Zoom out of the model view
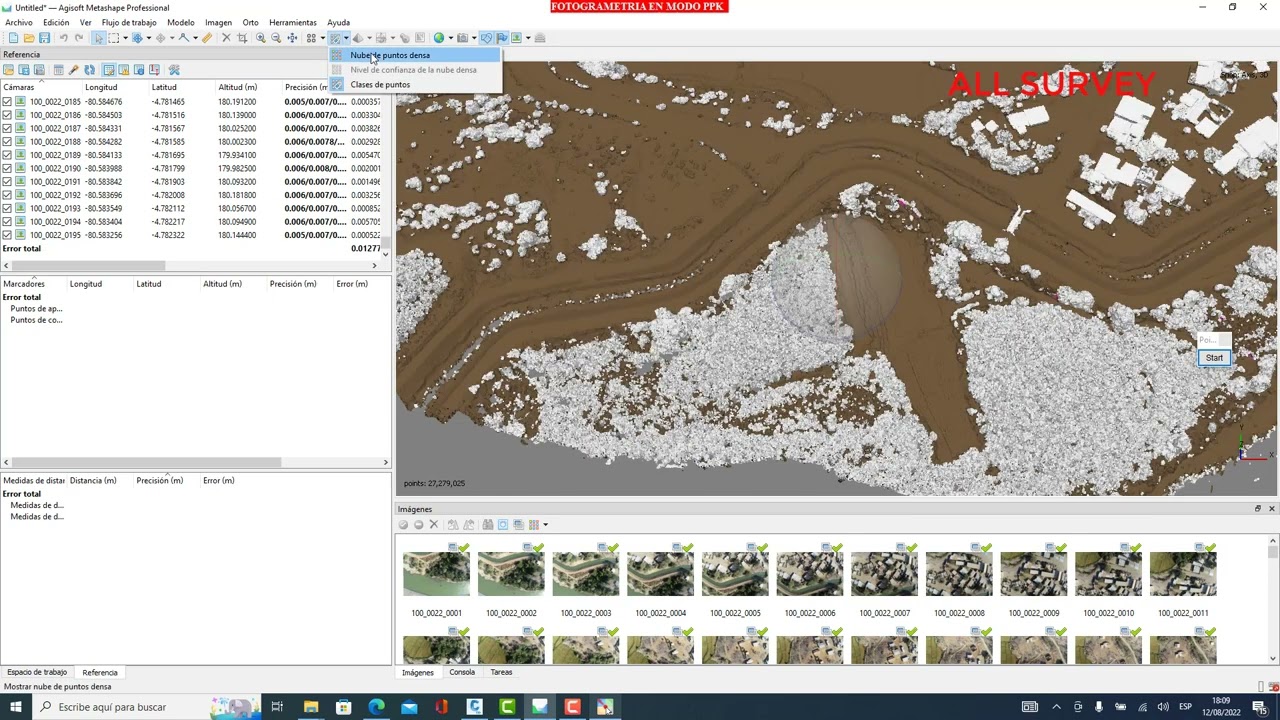Image resolution: width=1280 pixels, height=720 pixels. tap(276, 38)
